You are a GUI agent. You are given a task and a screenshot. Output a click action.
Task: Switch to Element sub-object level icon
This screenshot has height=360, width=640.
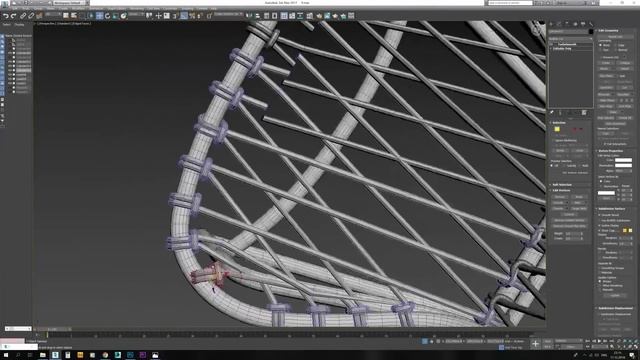(581, 129)
